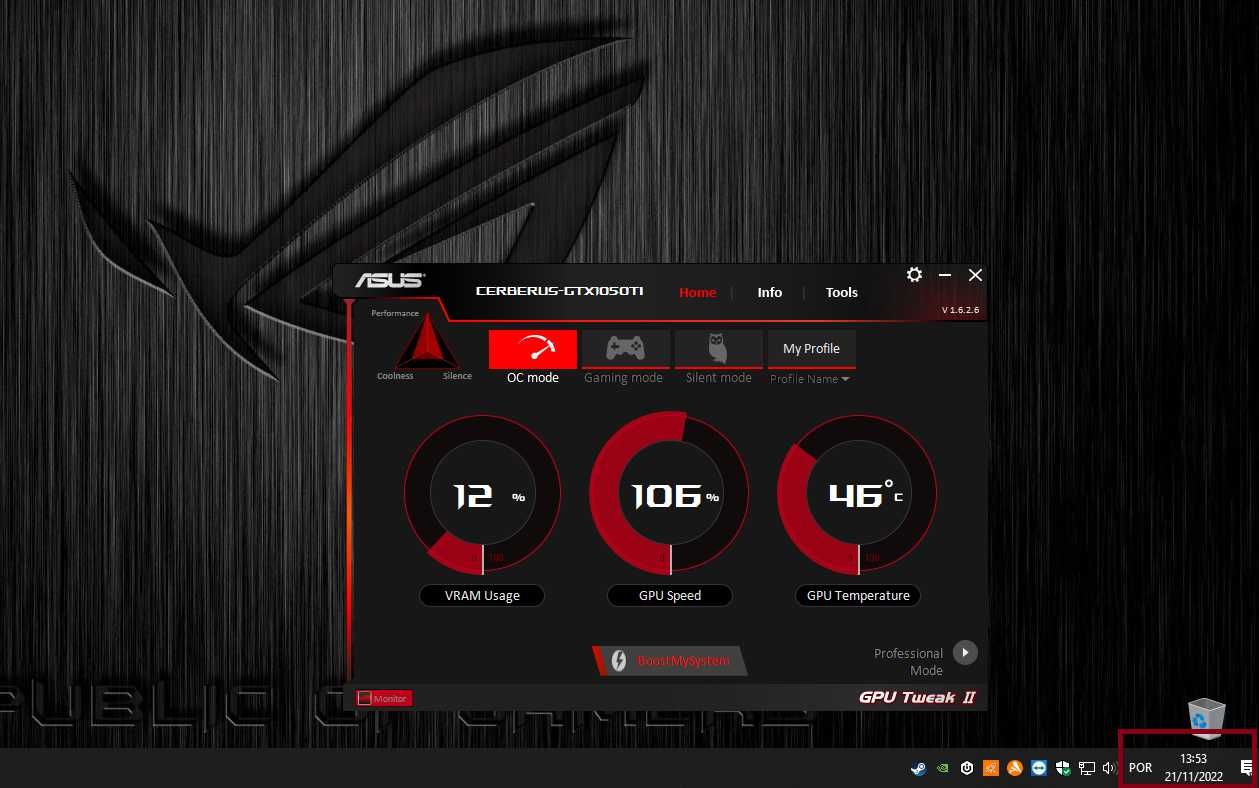Viewport: 1259px width, 788px height.
Task: Change POR input language indicator
Action: coord(1140,768)
